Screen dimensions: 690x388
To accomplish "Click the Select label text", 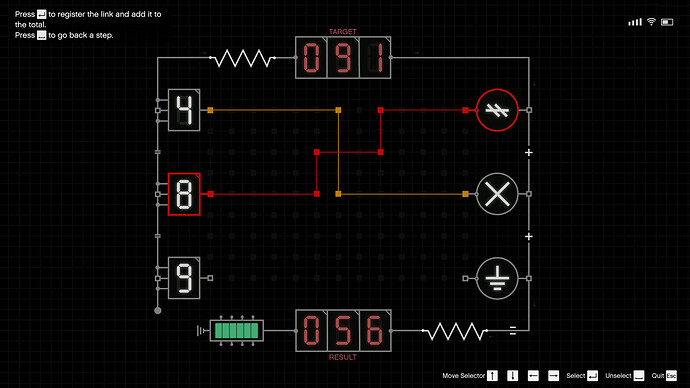I will click(x=576, y=376).
